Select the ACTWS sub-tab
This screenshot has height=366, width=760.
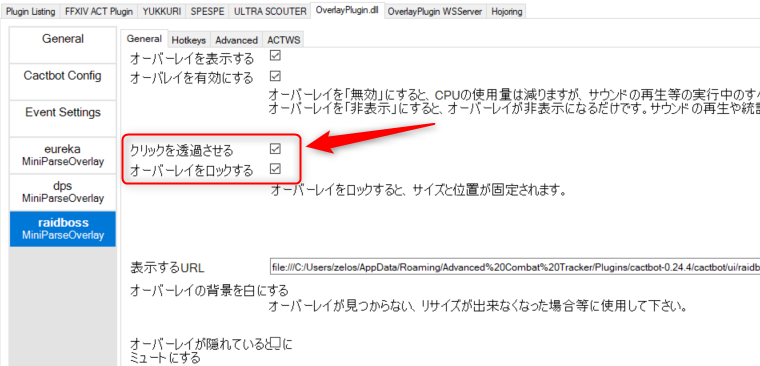tap(284, 40)
